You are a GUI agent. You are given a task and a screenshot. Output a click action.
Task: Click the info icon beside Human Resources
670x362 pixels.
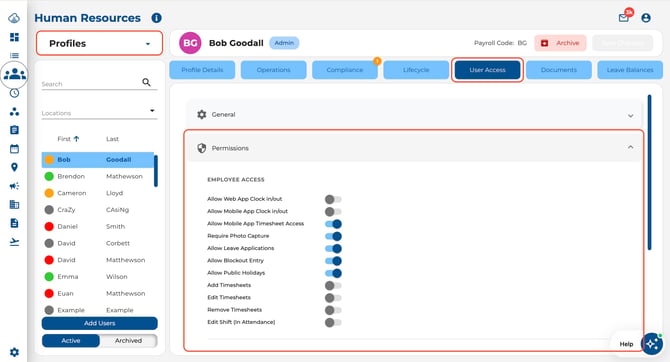pos(156,18)
